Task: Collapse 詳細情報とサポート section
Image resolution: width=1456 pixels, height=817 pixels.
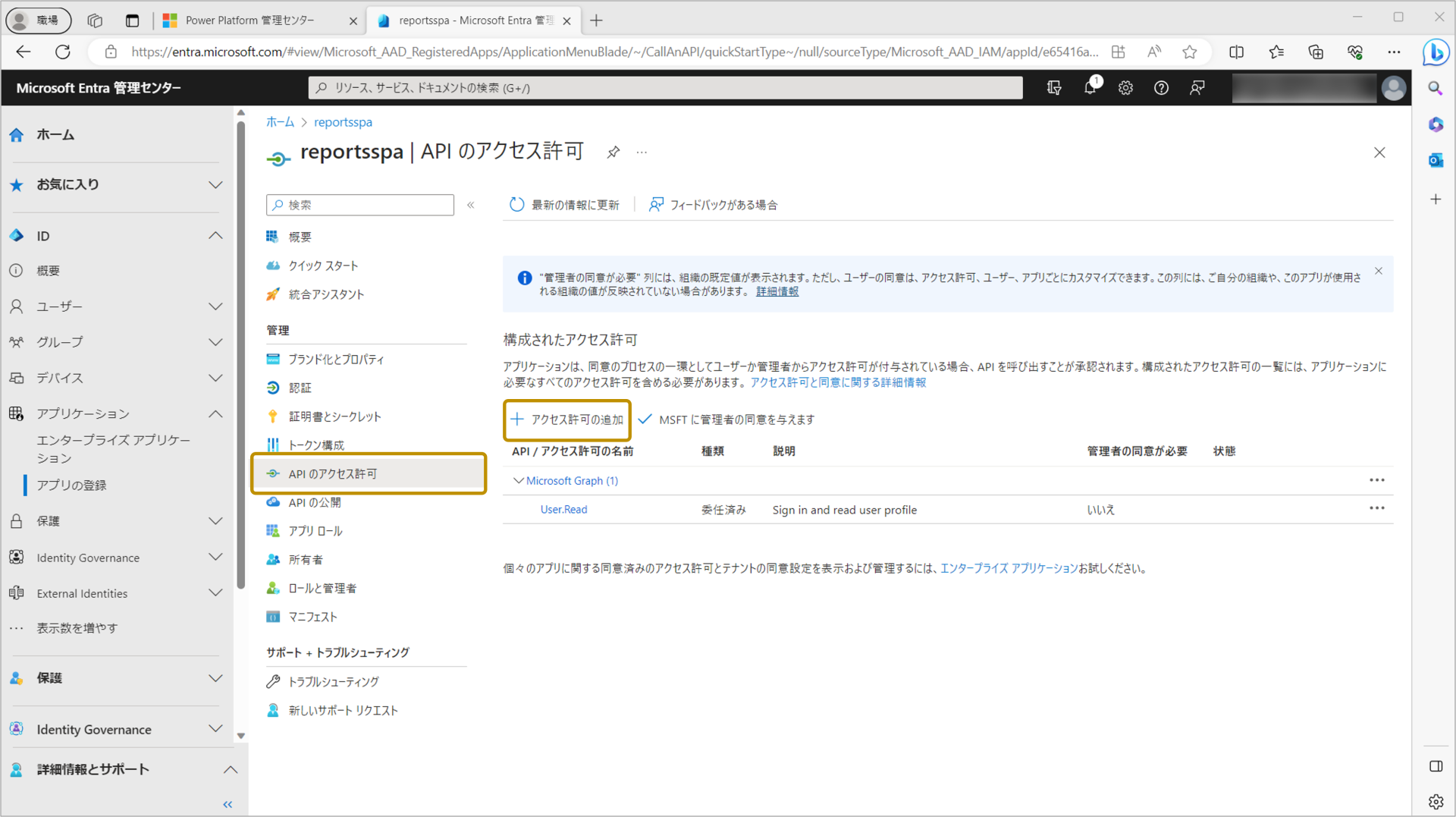Action: (x=231, y=769)
